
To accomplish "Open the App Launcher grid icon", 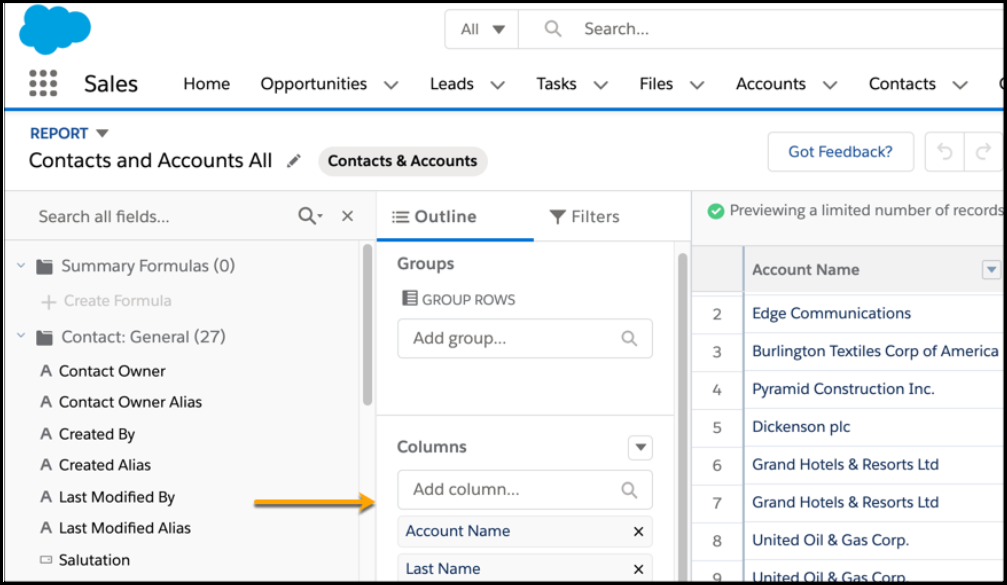I will coord(43,84).
